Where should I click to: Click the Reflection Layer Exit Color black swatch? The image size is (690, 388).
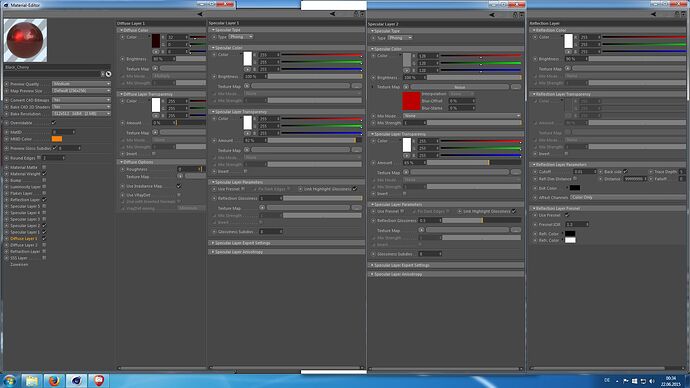pos(575,188)
